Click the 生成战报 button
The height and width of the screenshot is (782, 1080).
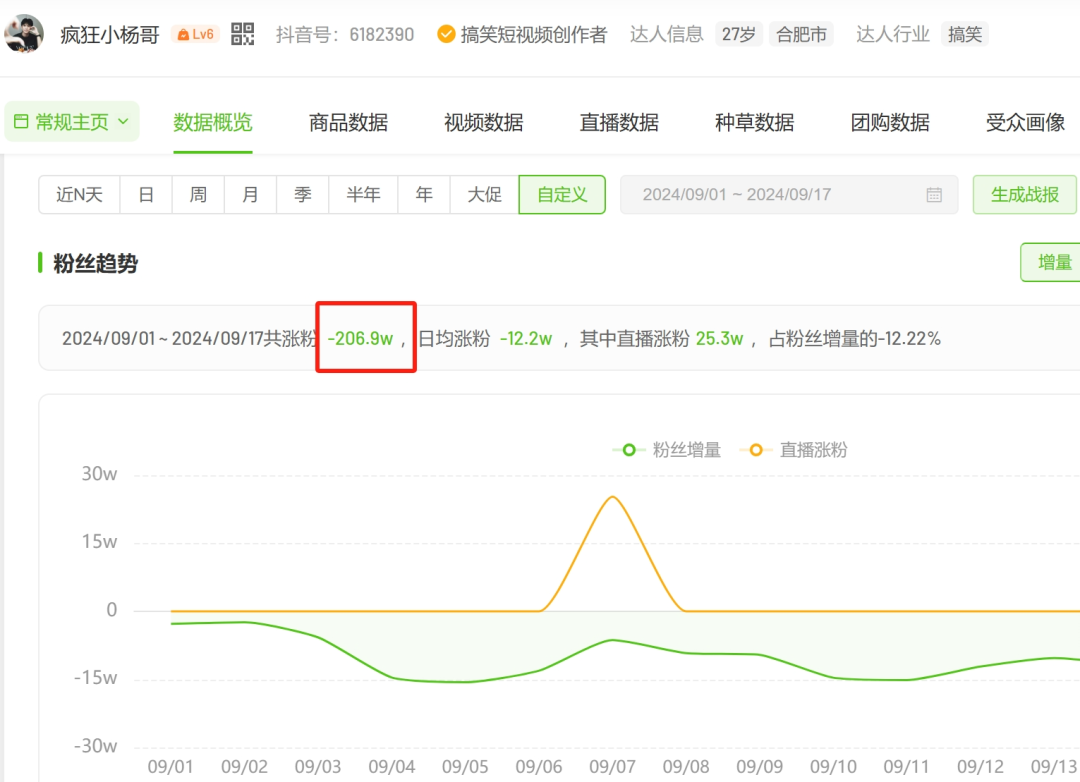pyautogui.click(x=1024, y=195)
